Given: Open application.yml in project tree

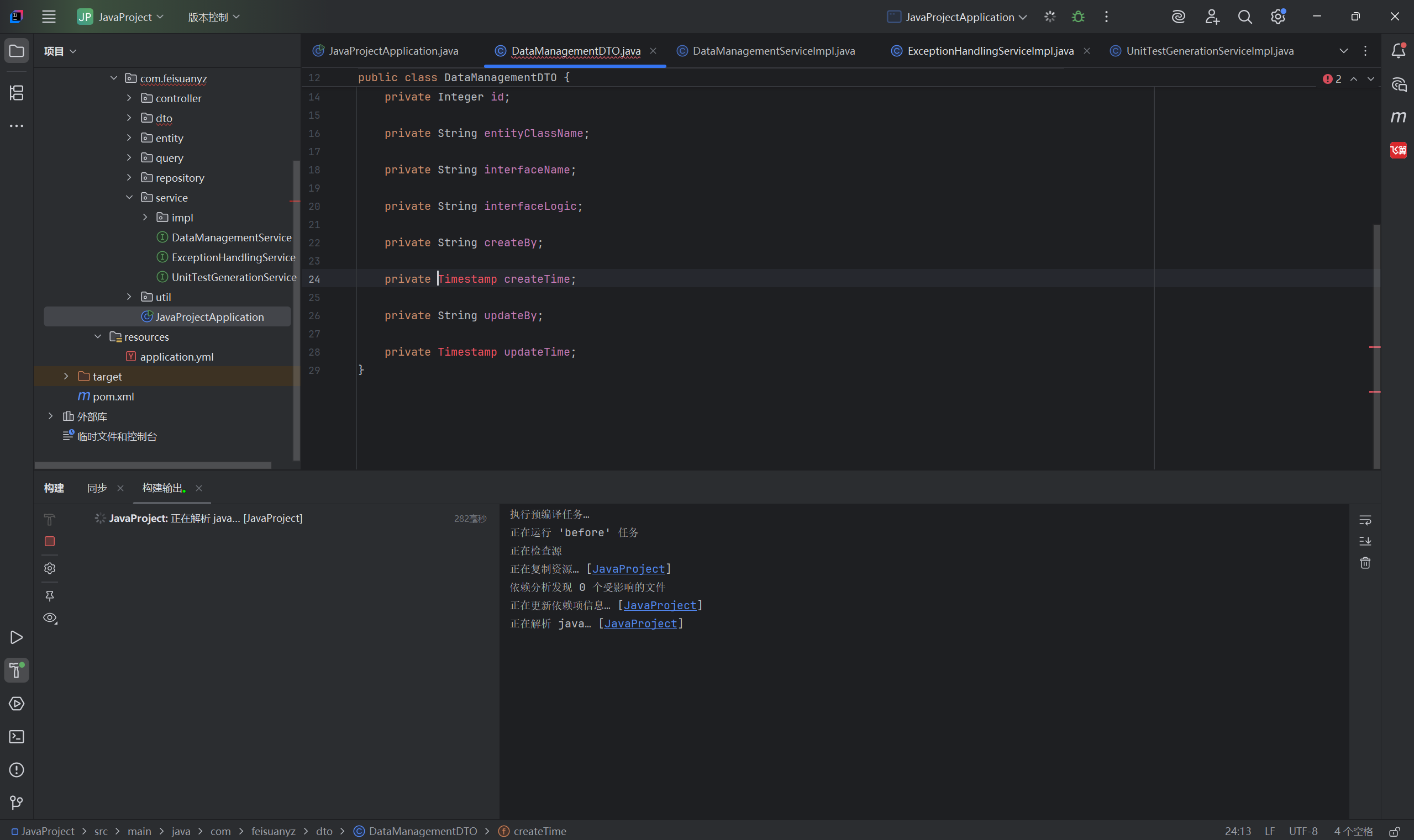Looking at the screenshot, I should (176, 357).
